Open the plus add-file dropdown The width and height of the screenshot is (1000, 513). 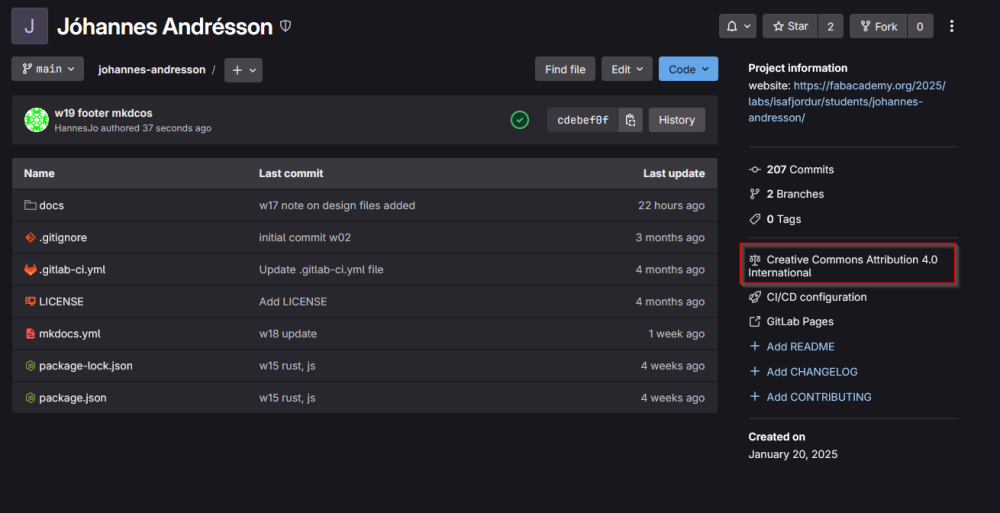[x=244, y=70]
